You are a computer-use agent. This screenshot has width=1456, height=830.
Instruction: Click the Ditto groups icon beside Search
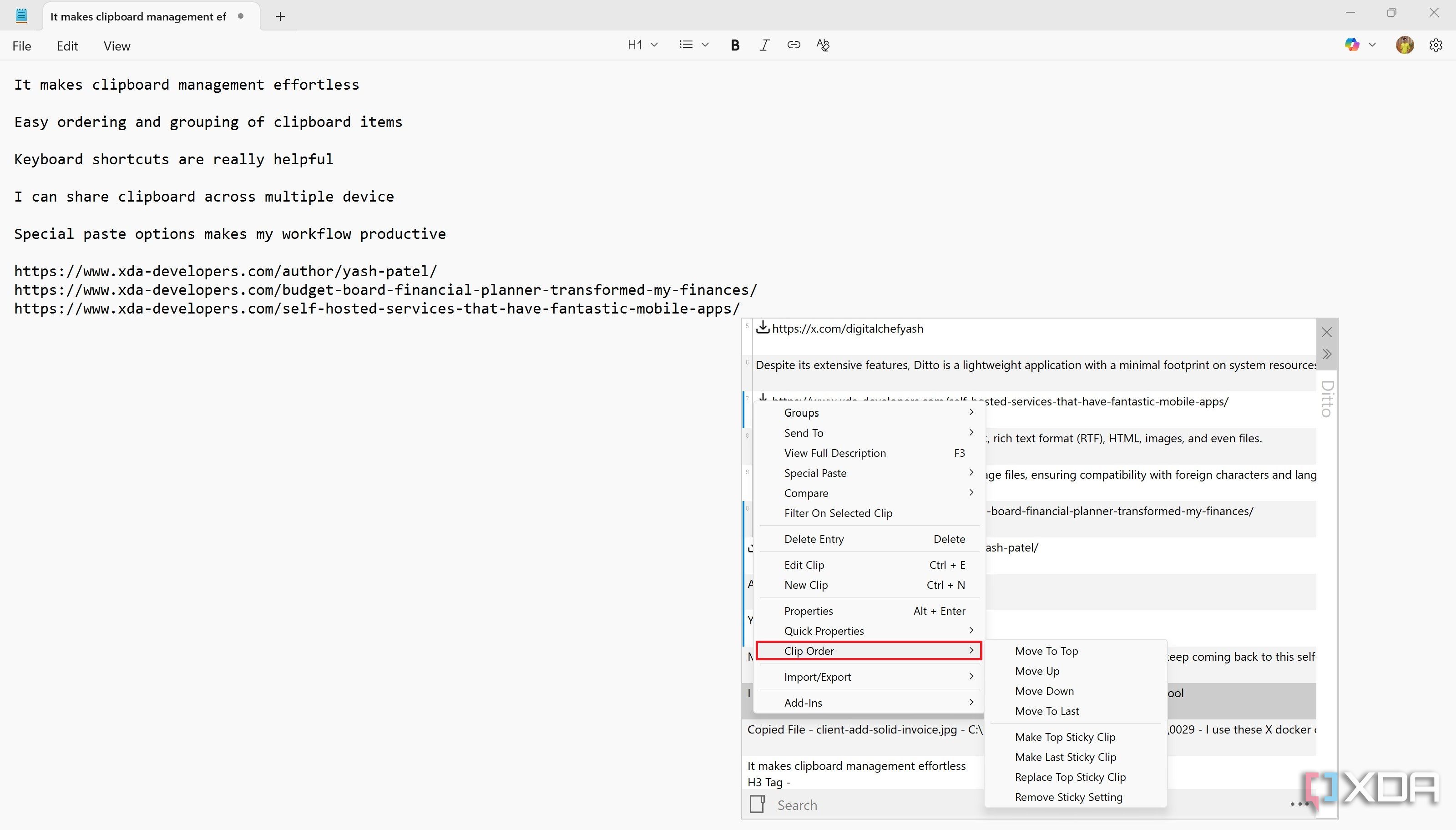758,805
